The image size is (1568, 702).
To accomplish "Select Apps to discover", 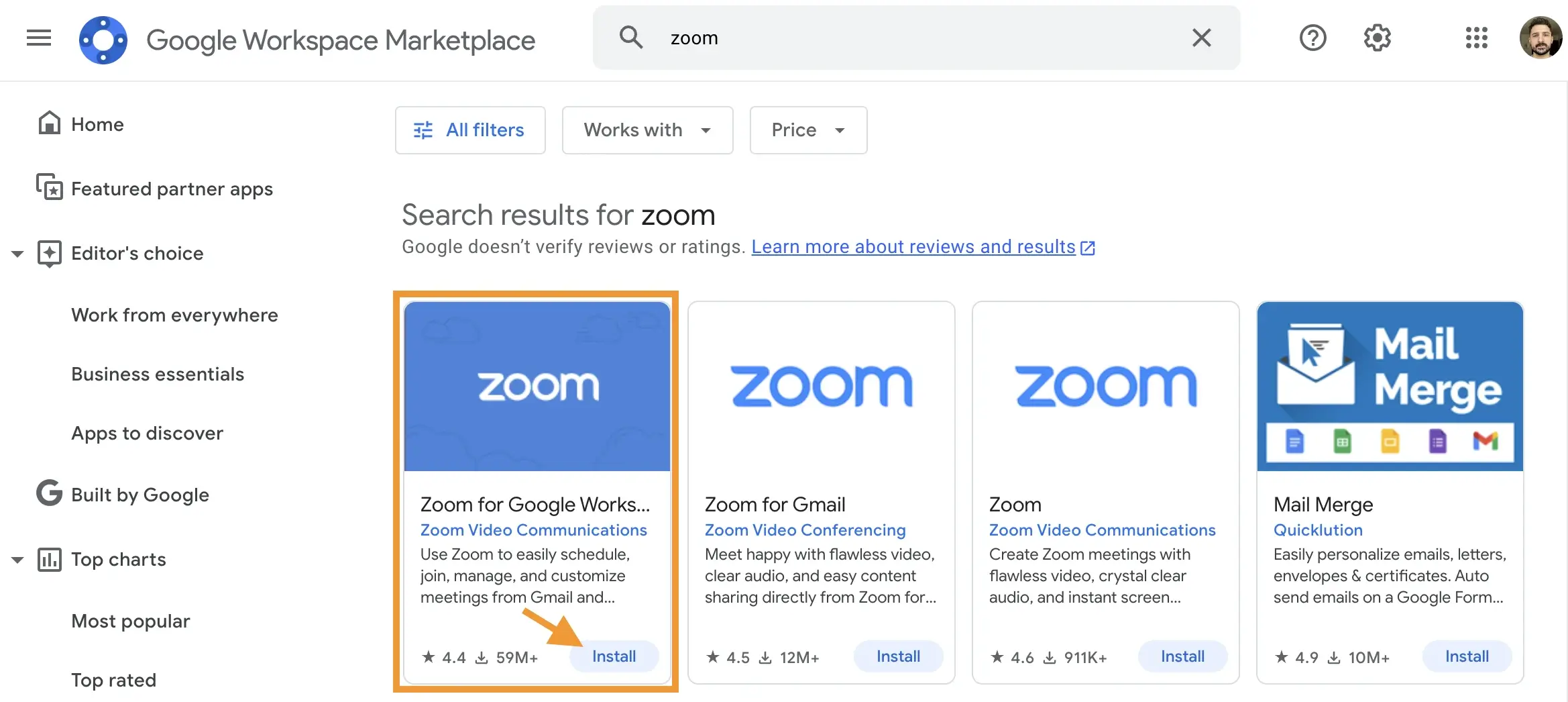I will [147, 433].
